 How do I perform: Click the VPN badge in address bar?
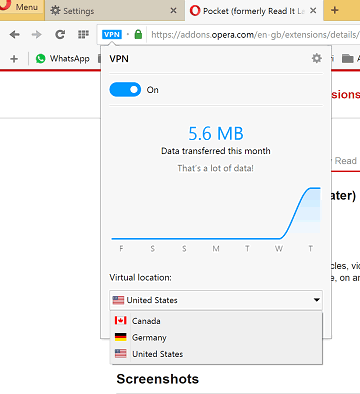point(112,34)
